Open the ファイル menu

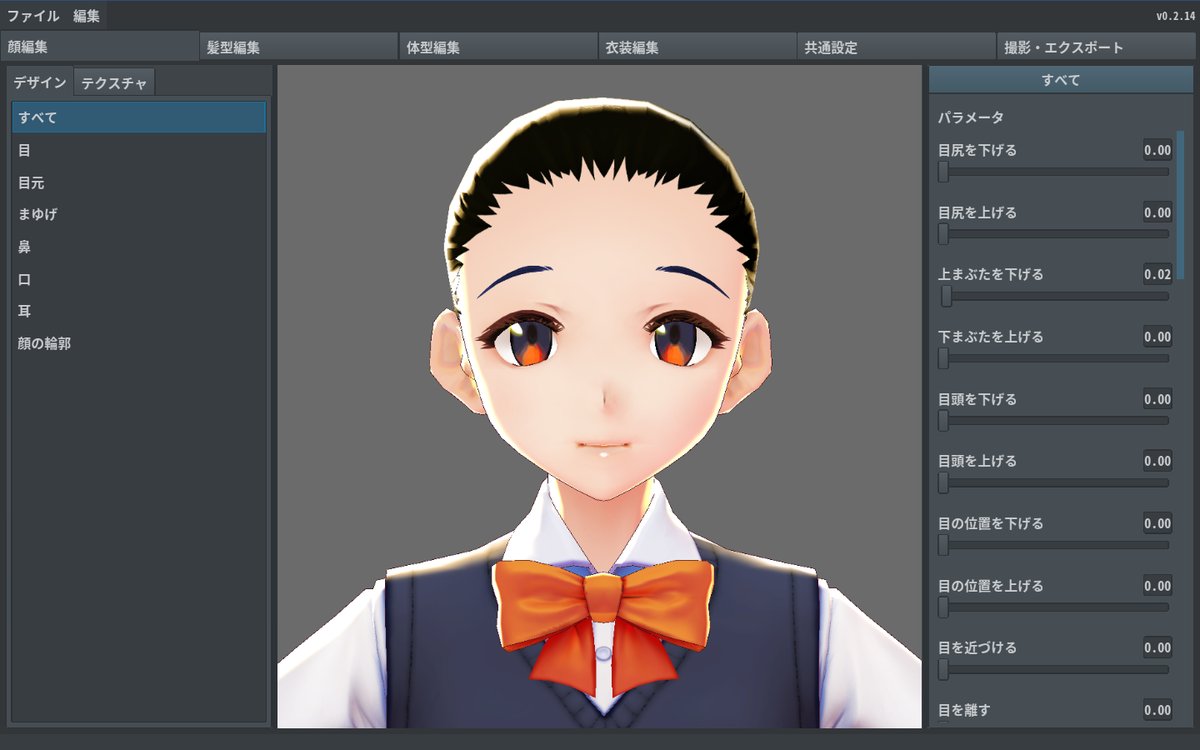point(33,16)
